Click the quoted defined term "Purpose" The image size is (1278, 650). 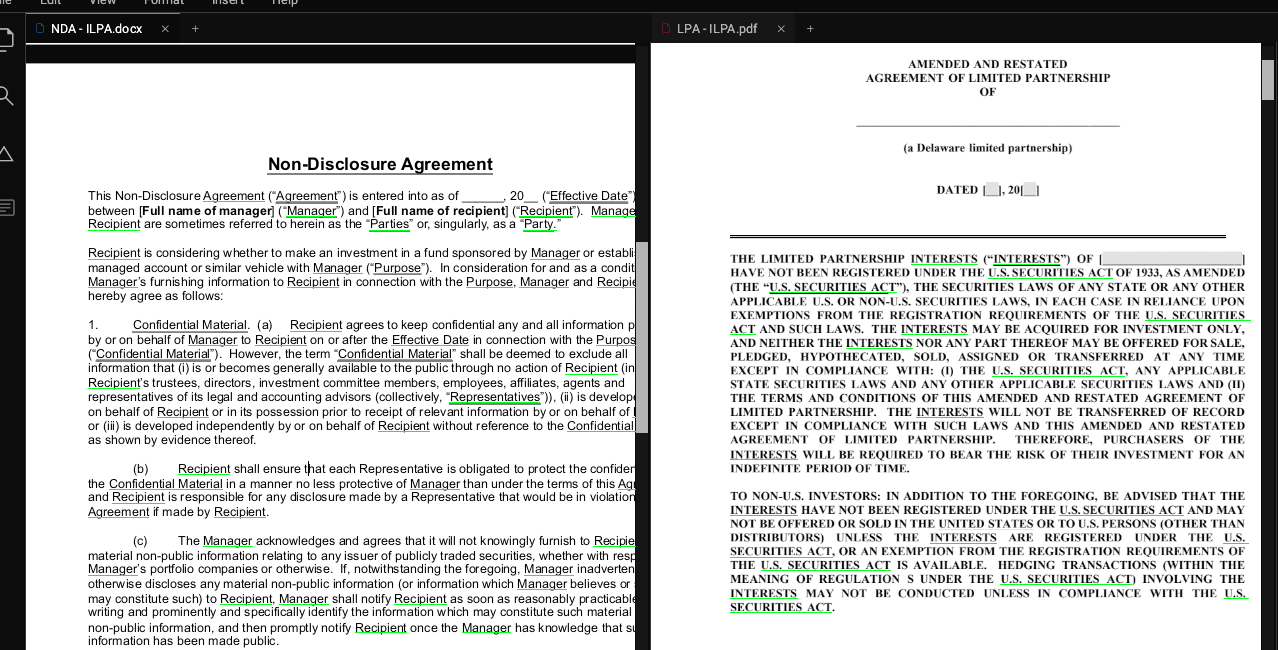(x=398, y=268)
